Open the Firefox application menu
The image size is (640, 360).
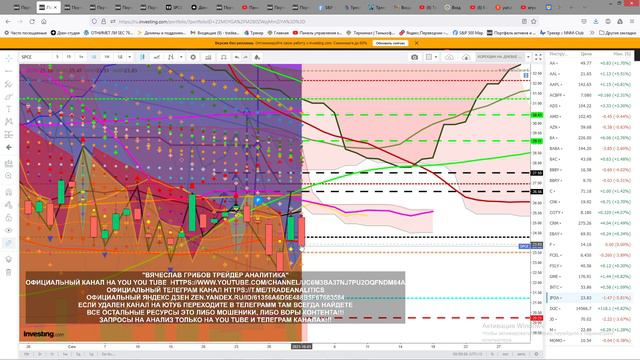coord(631,22)
